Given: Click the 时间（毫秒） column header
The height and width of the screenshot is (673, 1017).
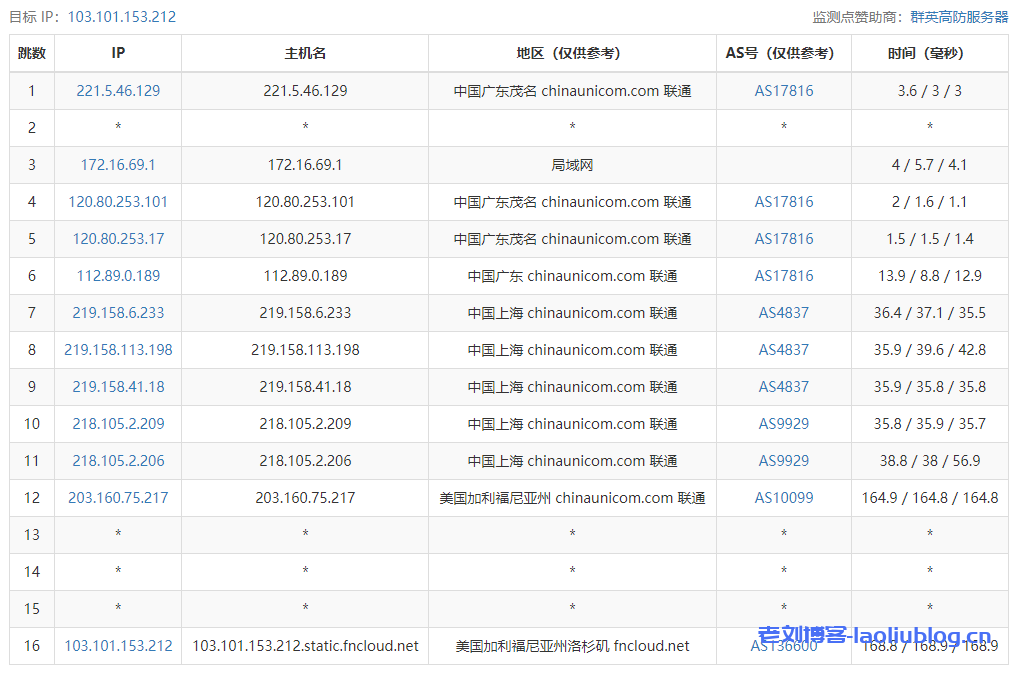Looking at the screenshot, I should point(929,54).
